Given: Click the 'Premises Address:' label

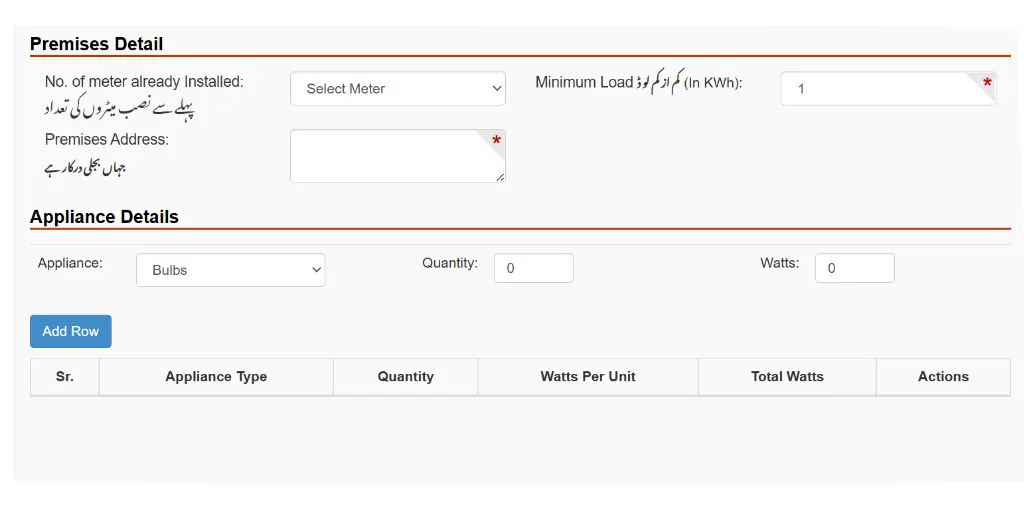Looking at the screenshot, I should pos(107,139).
